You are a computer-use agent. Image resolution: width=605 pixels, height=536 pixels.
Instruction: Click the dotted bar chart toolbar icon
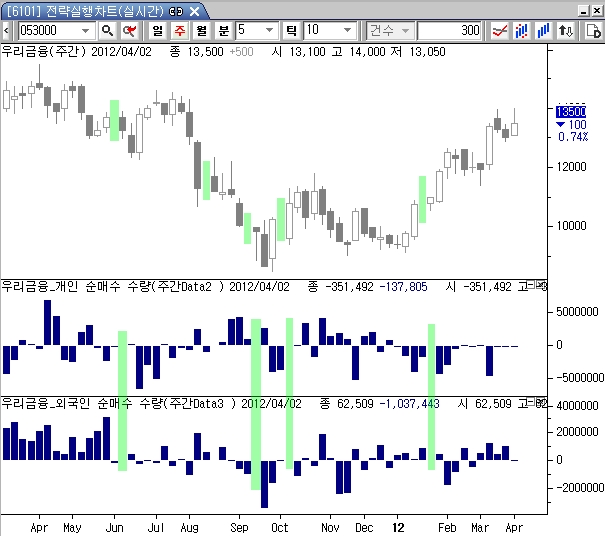coord(521,31)
